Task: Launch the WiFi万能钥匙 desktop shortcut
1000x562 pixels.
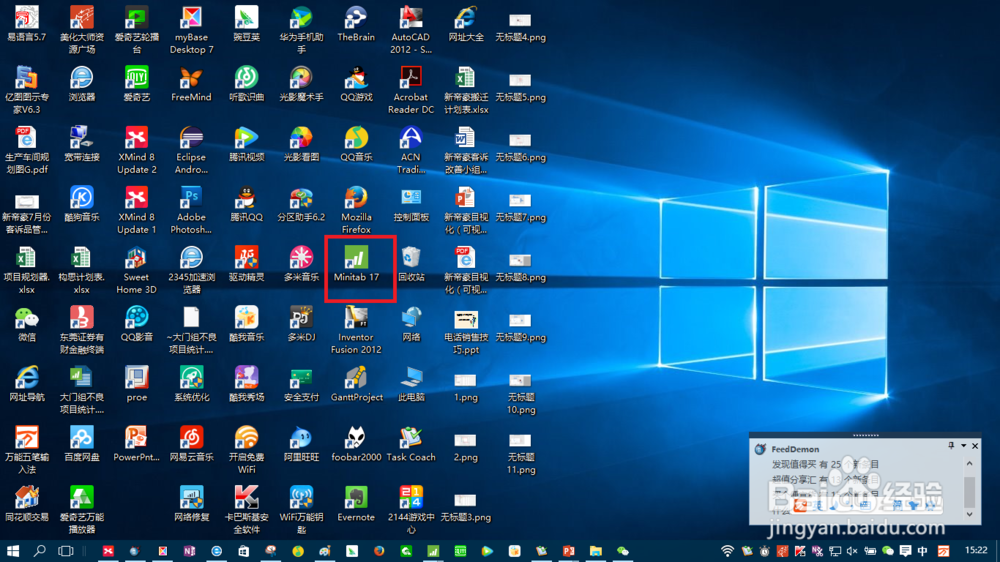Action: pyautogui.click(x=301, y=509)
